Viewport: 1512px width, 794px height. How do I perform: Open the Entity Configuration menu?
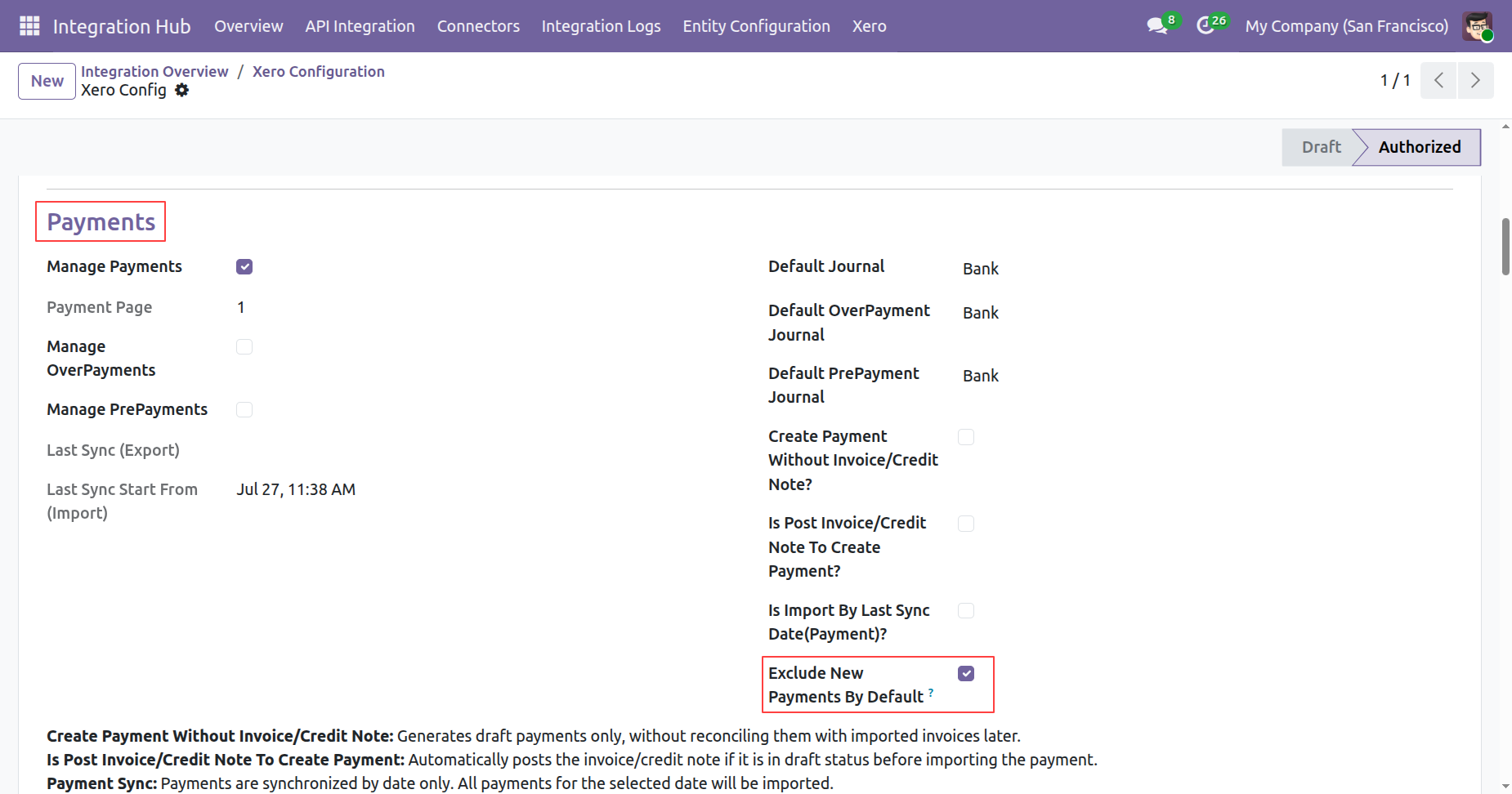[x=756, y=26]
